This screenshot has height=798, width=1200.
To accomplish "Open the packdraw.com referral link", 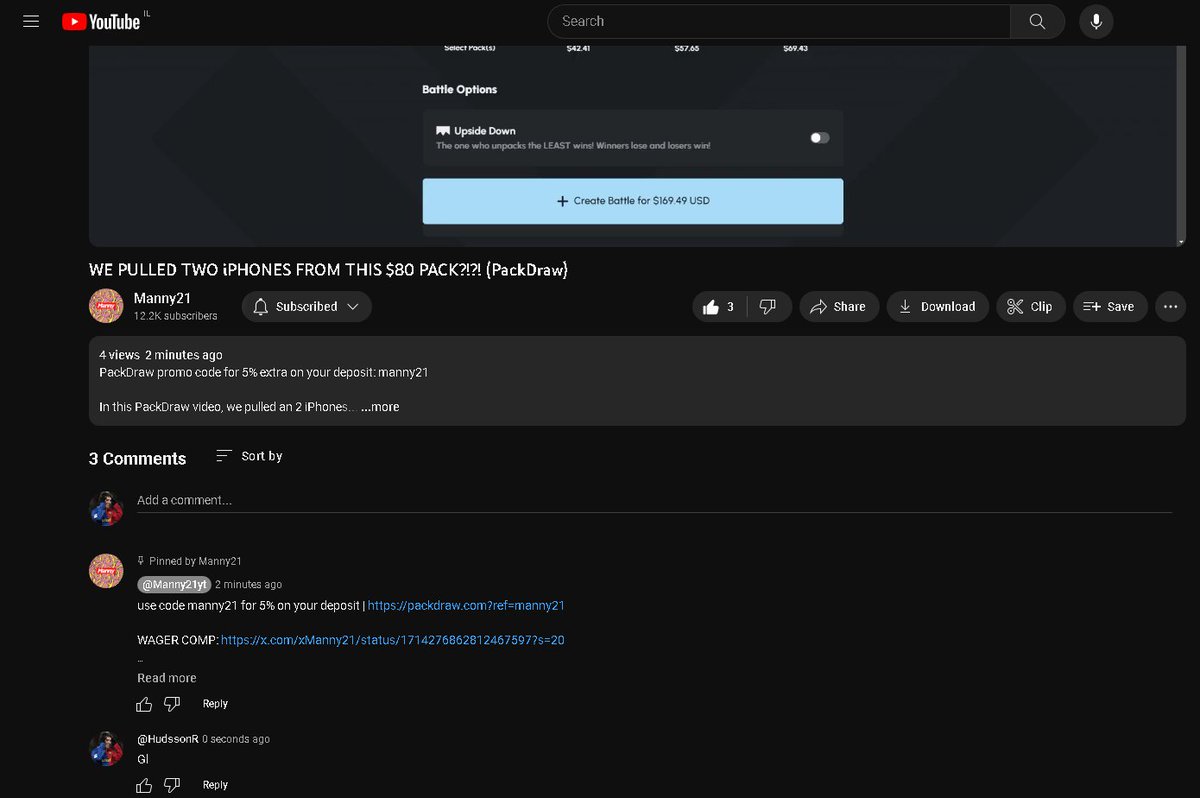I will pos(467,605).
